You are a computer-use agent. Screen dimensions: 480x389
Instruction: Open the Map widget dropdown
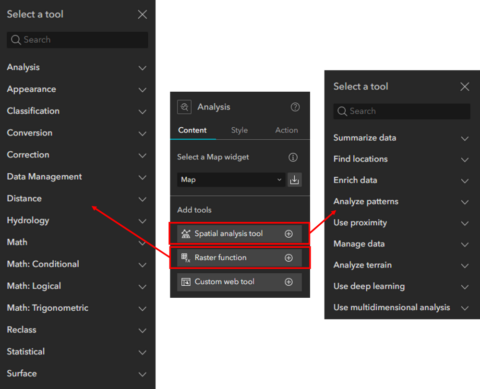point(231,180)
